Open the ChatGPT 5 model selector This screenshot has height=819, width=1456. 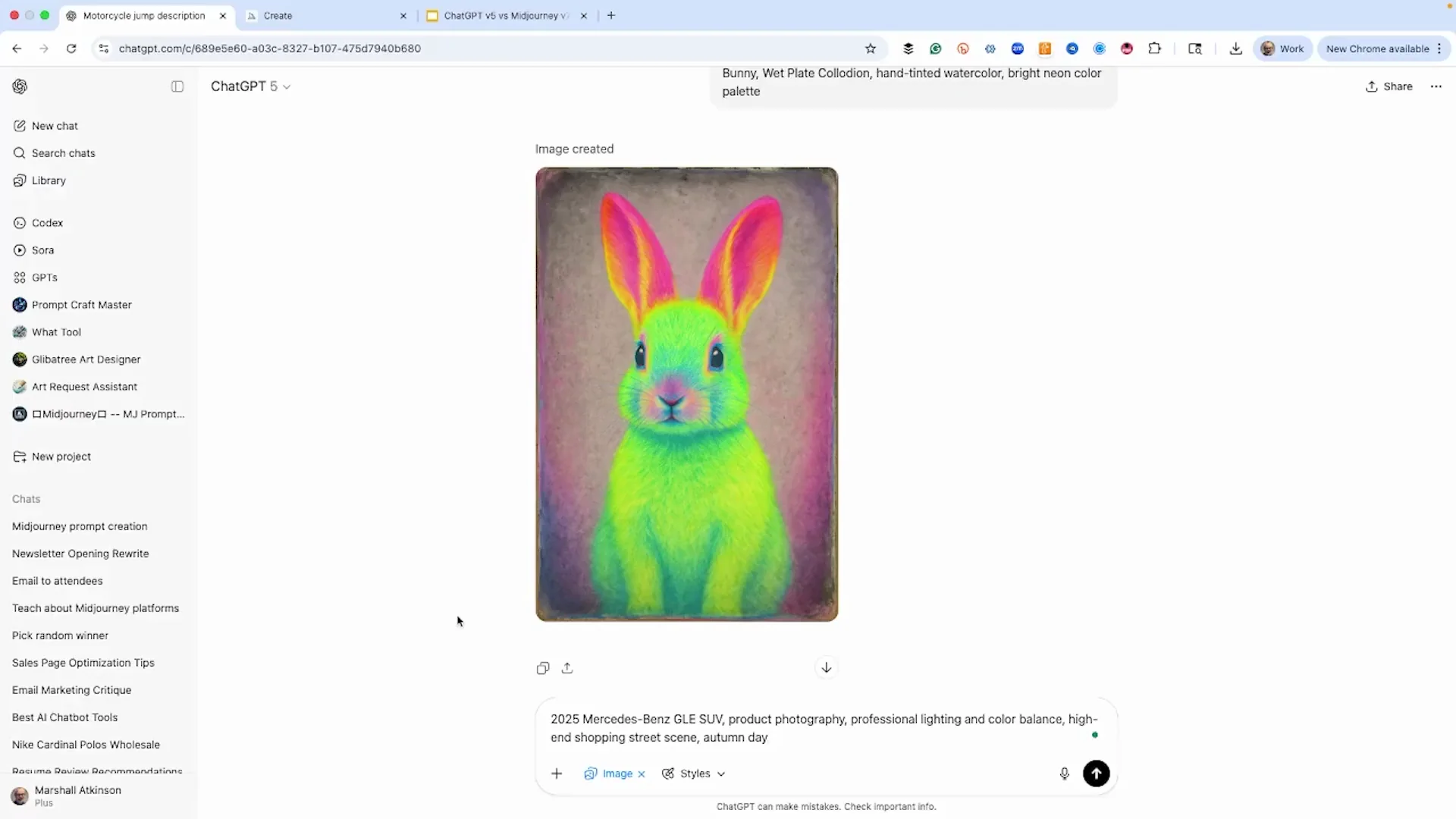[250, 86]
